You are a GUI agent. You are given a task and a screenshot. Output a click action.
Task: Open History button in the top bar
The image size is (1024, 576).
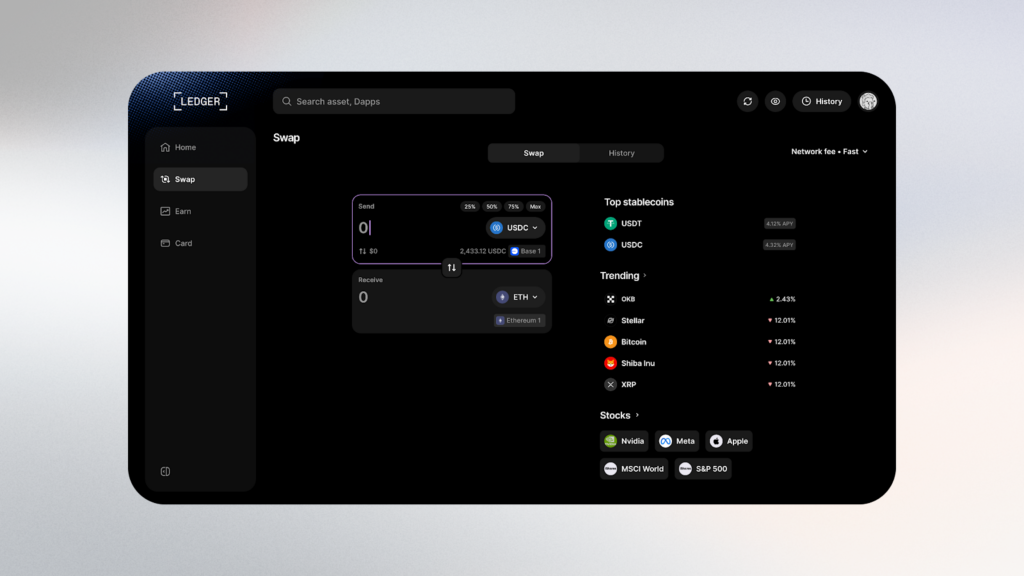click(x=821, y=101)
